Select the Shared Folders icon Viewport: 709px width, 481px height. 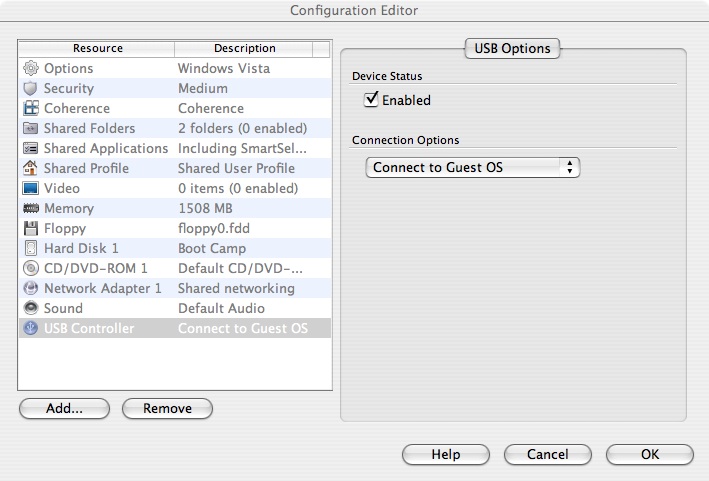tap(31, 128)
